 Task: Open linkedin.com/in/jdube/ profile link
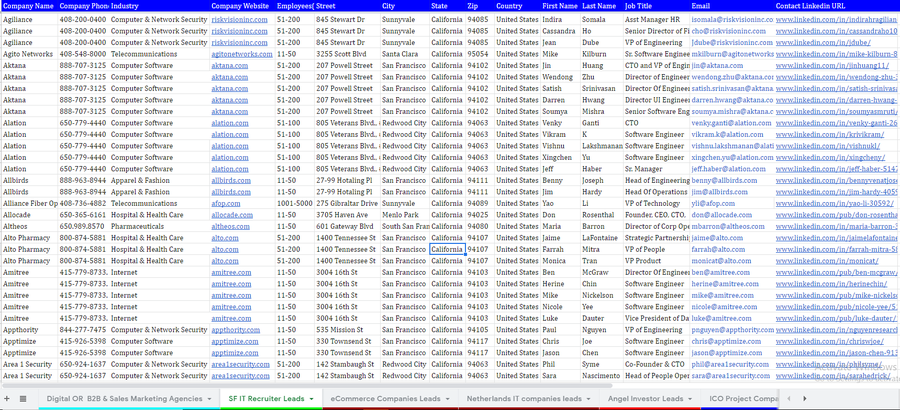(x=823, y=42)
